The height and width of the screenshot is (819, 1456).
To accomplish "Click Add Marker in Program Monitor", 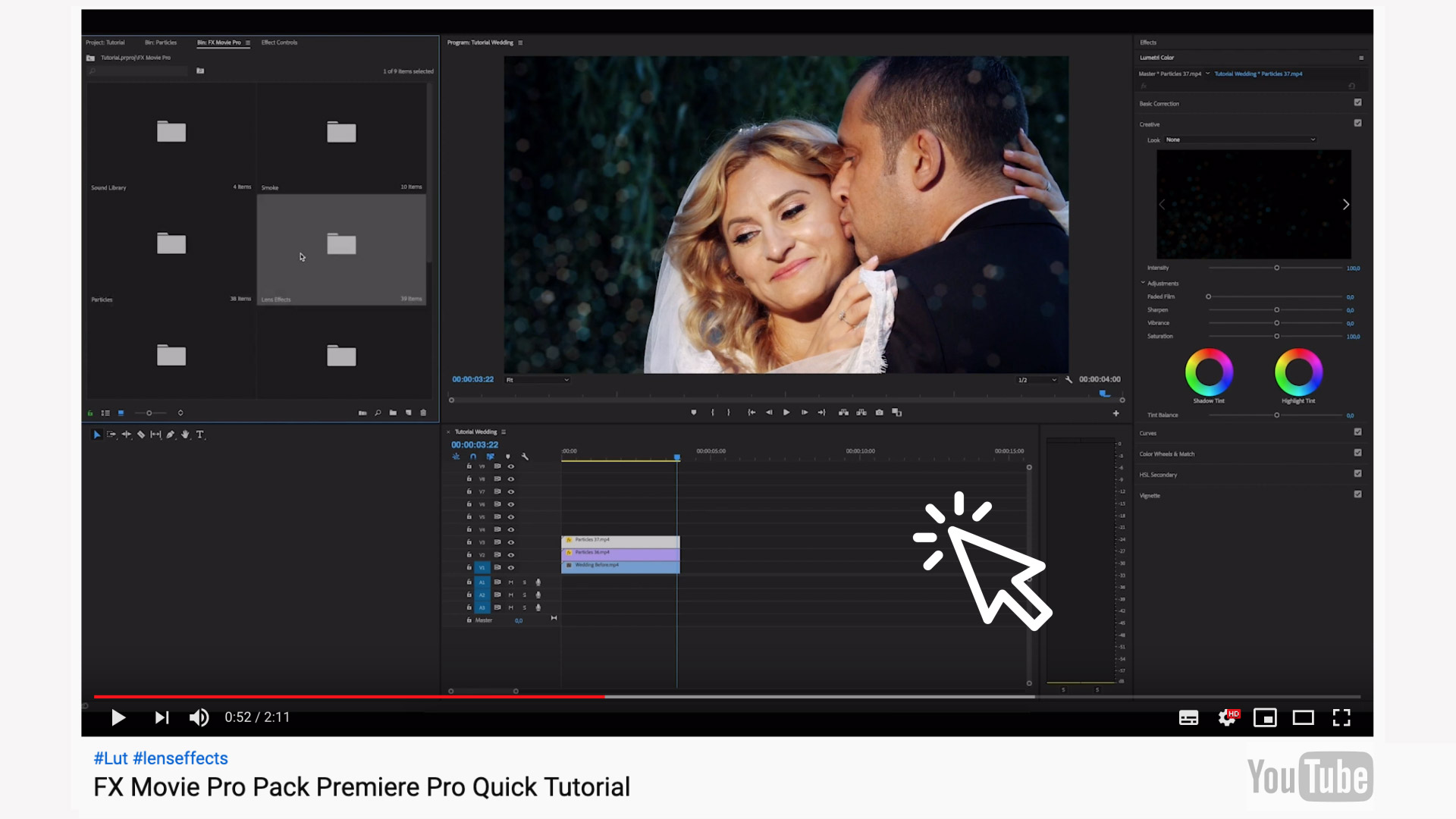I will click(x=694, y=413).
